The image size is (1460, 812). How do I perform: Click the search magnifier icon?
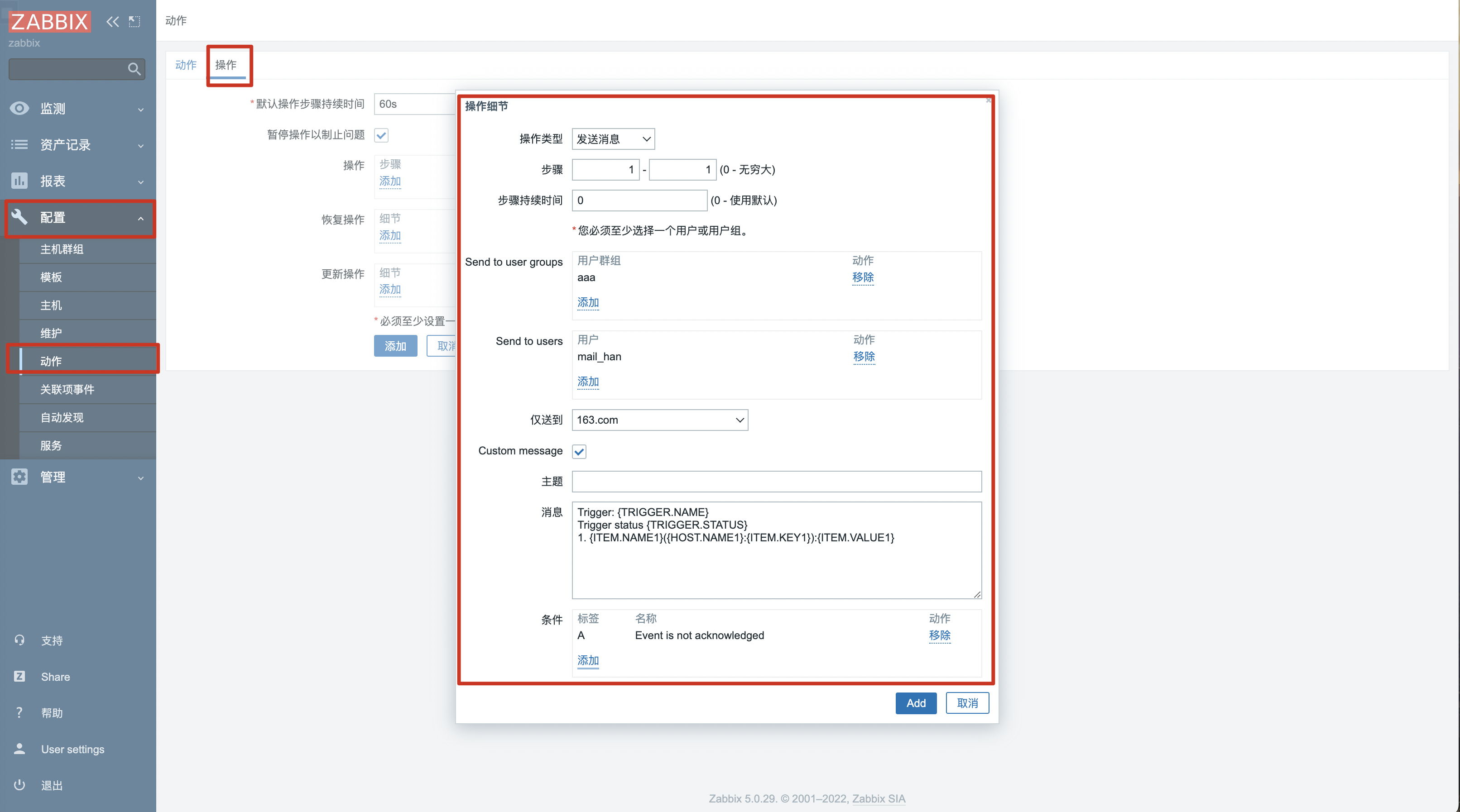coord(134,69)
